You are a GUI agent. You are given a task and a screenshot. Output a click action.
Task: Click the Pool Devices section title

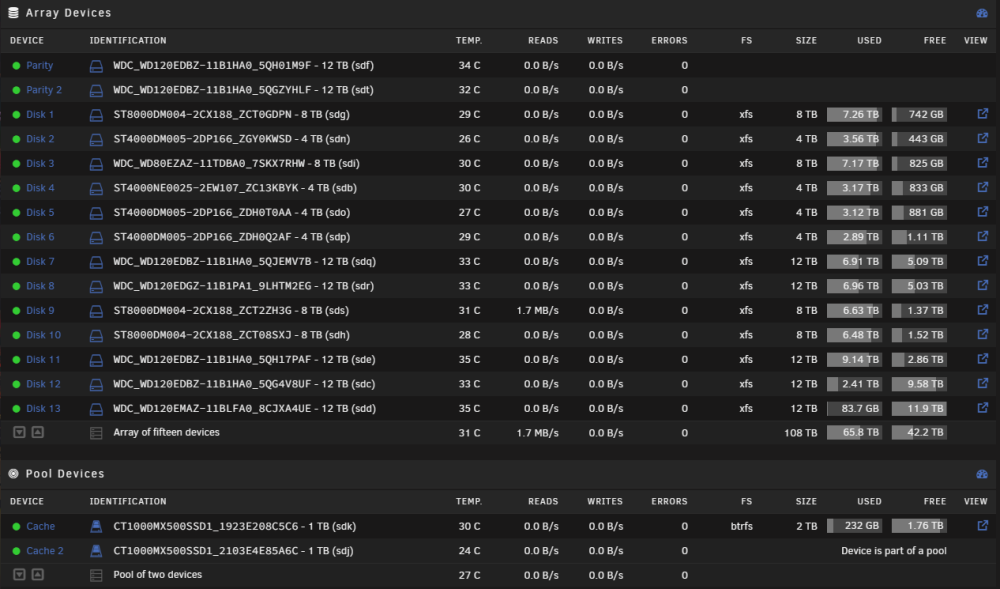(x=65, y=474)
